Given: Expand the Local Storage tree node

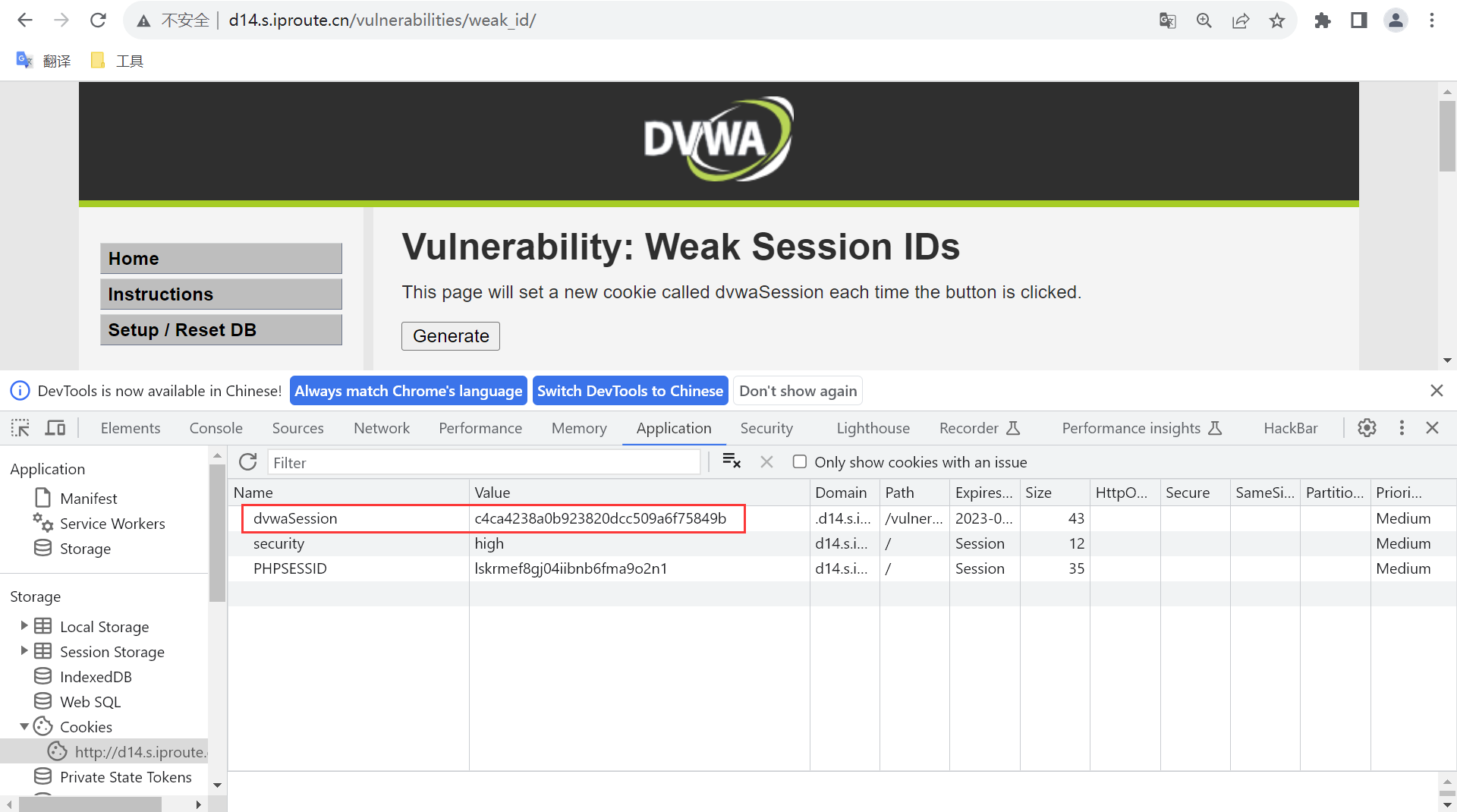Looking at the screenshot, I should tap(24, 626).
